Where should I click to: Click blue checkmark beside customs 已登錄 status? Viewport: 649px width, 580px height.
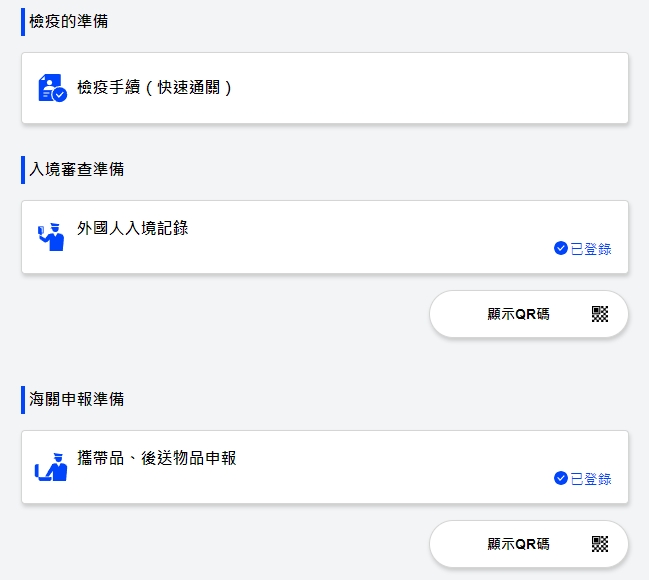pyautogui.click(x=560, y=478)
